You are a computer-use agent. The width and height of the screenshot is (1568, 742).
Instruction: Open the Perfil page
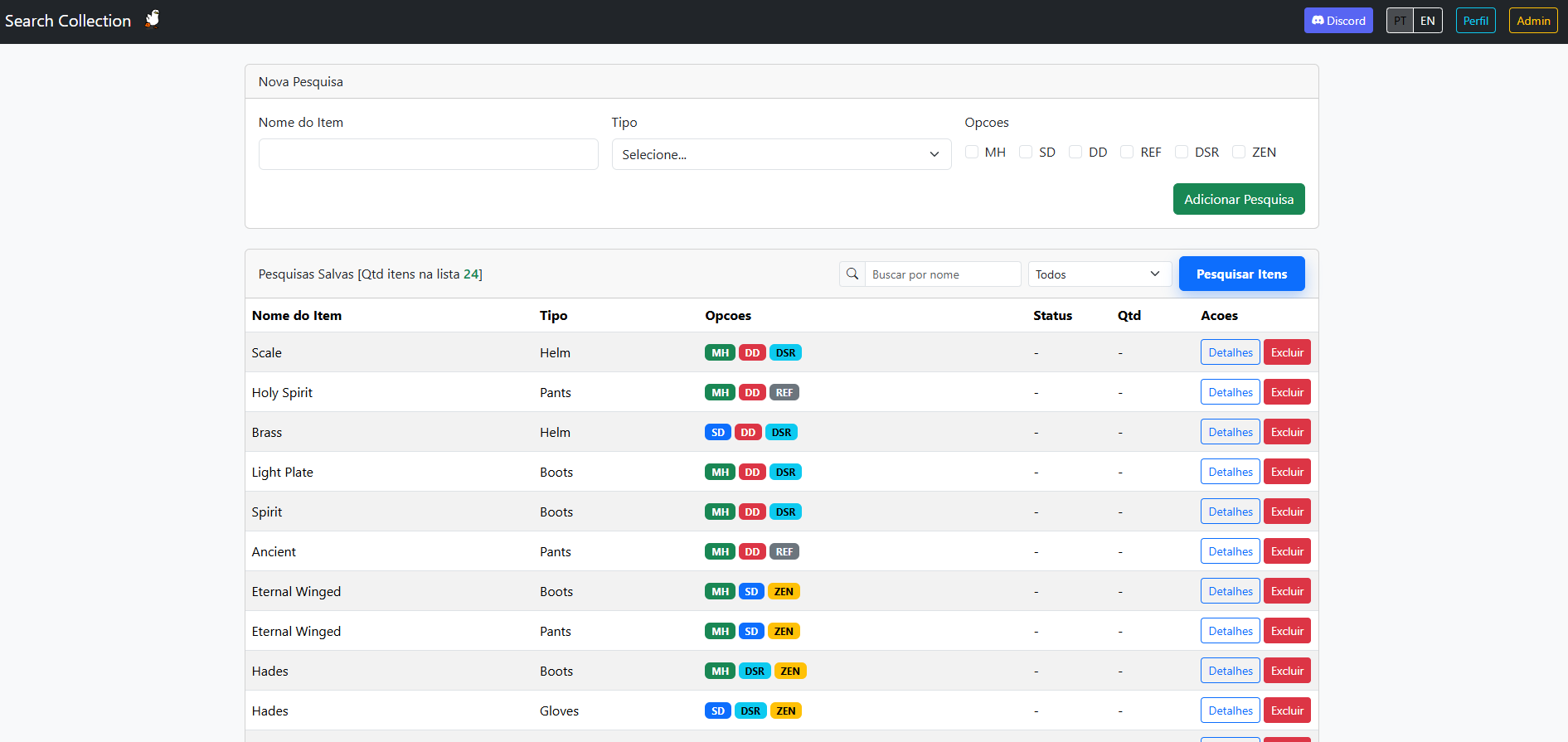coord(1475,21)
